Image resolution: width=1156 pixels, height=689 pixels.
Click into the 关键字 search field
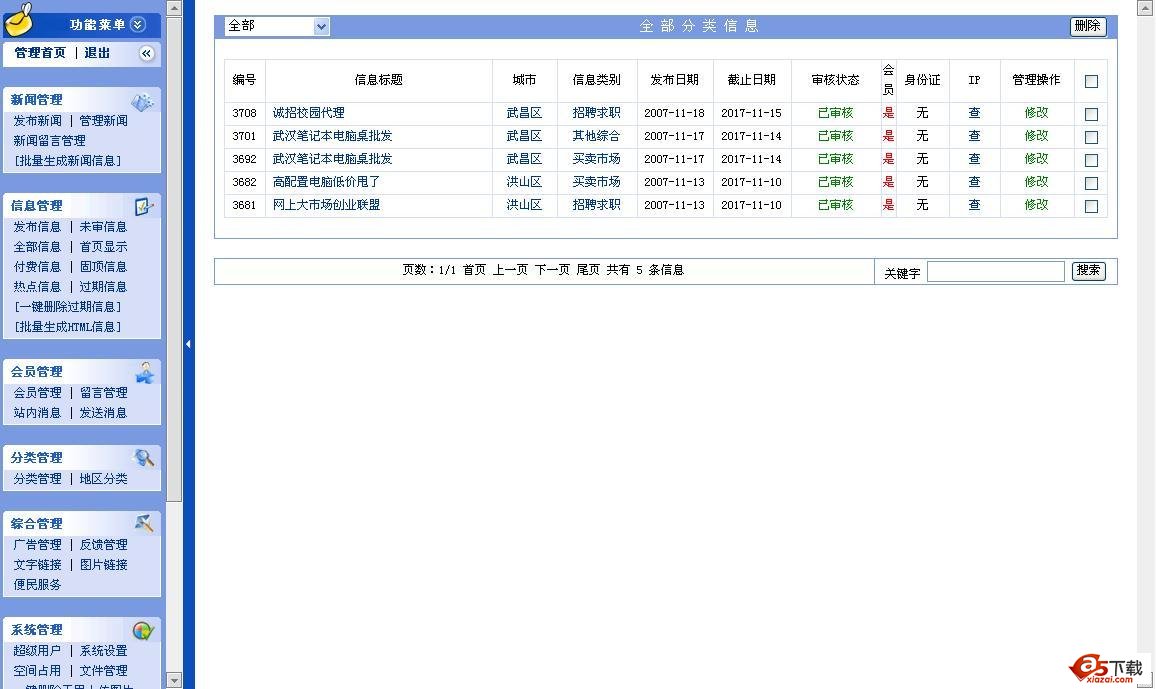tap(995, 271)
